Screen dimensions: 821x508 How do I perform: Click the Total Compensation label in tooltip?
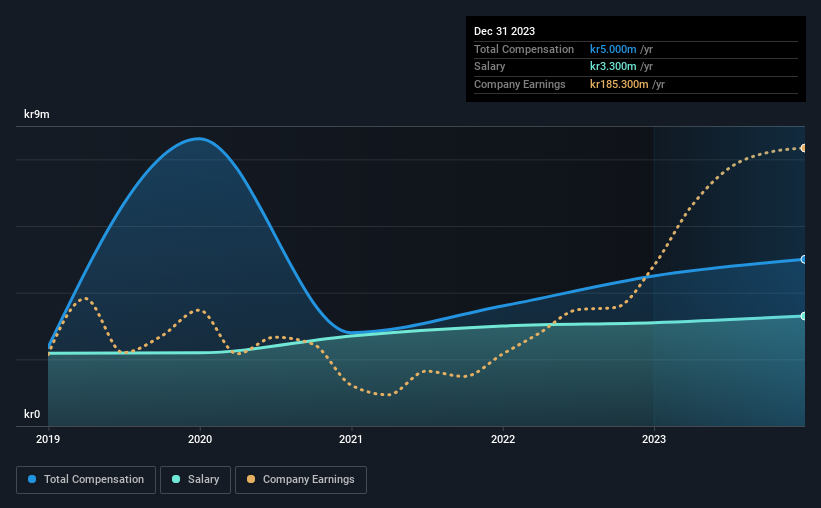(524, 49)
